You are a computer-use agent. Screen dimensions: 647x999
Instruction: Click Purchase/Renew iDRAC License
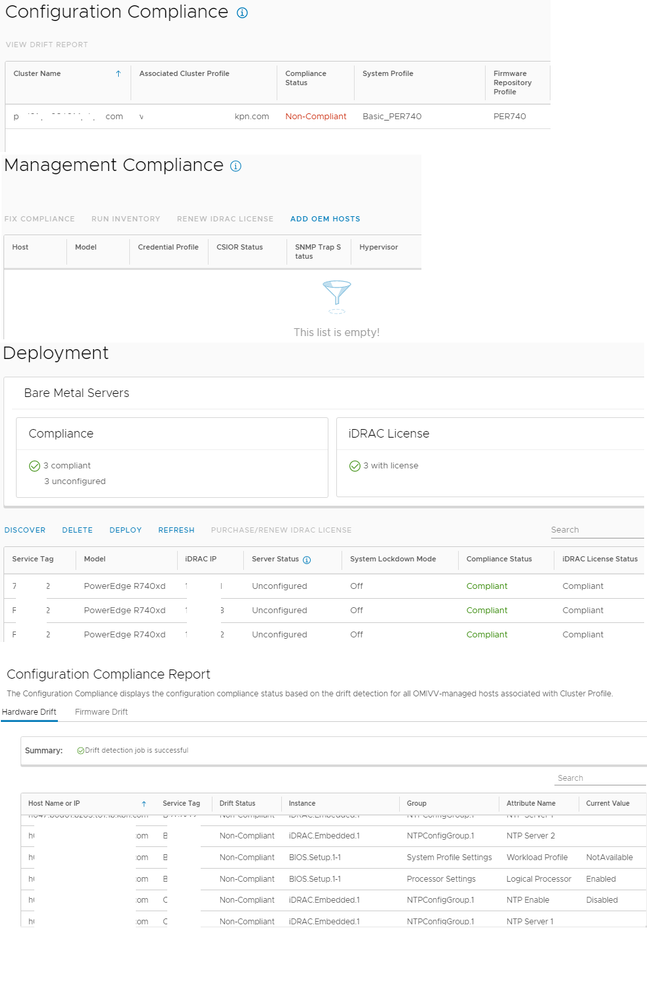point(281,530)
